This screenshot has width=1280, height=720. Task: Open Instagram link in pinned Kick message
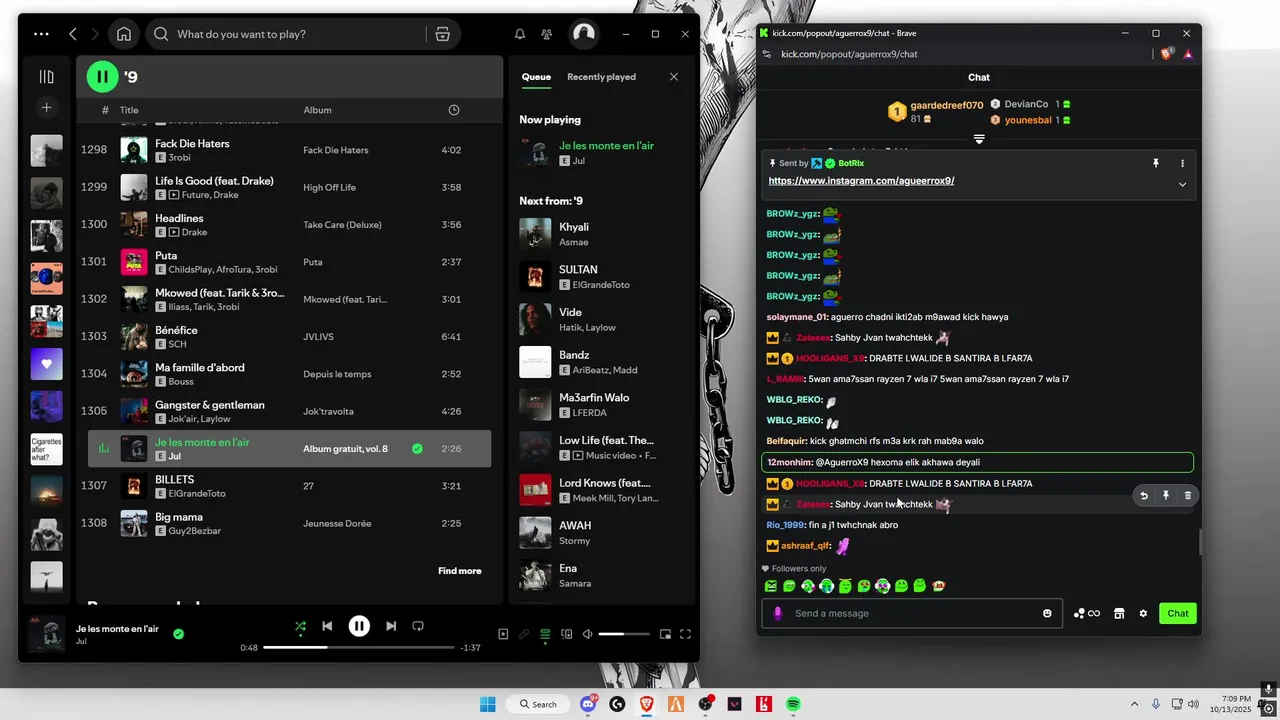point(861,181)
